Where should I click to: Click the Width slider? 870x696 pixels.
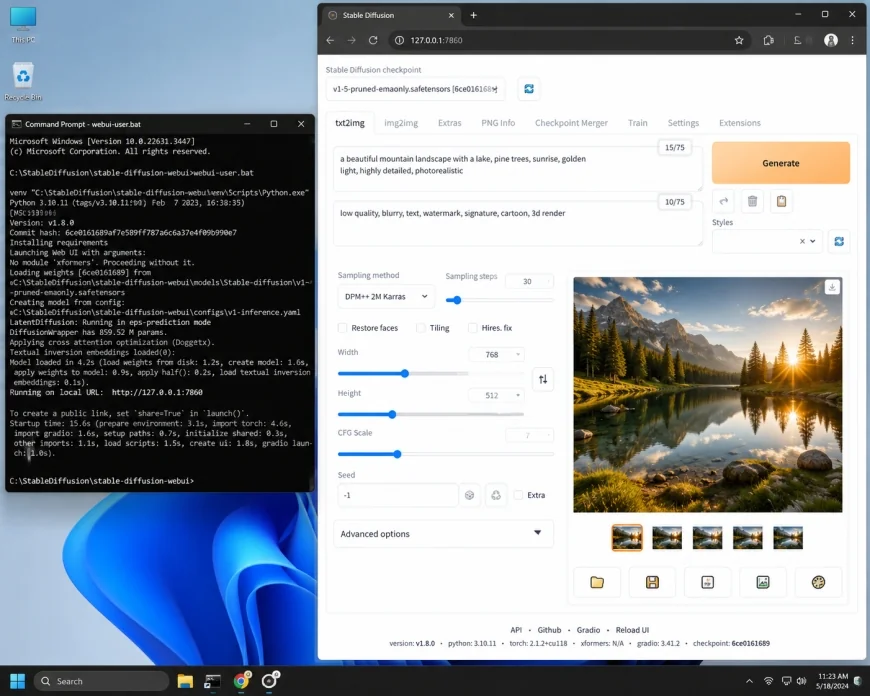[x=431, y=374]
